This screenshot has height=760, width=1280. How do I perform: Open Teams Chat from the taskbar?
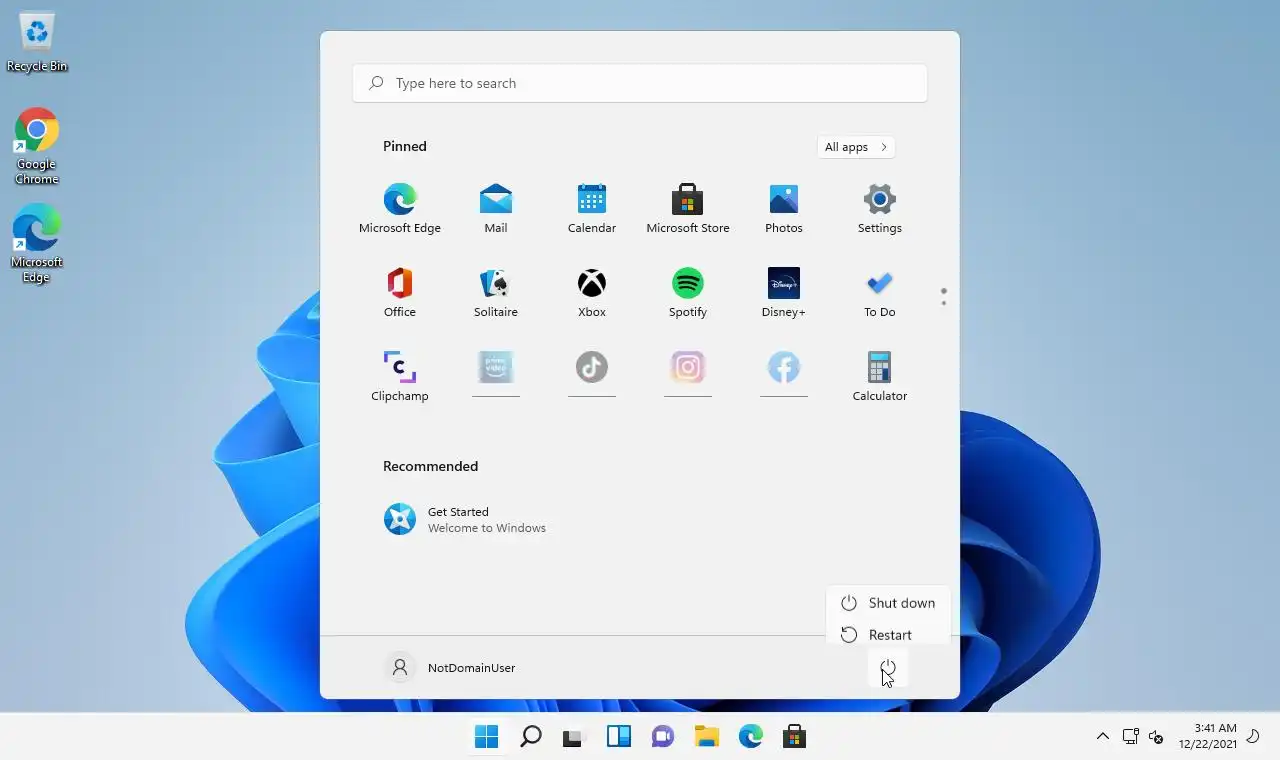point(663,737)
